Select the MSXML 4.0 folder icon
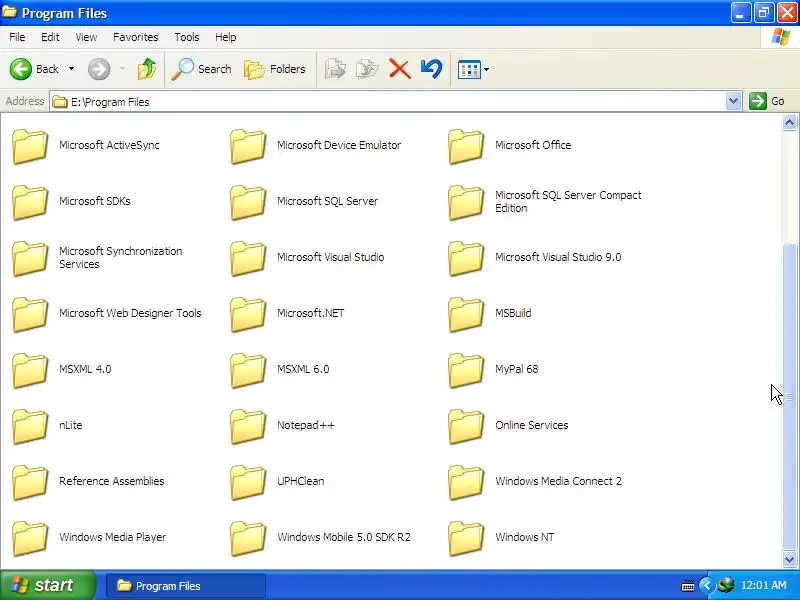The image size is (800, 600). coord(30,371)
